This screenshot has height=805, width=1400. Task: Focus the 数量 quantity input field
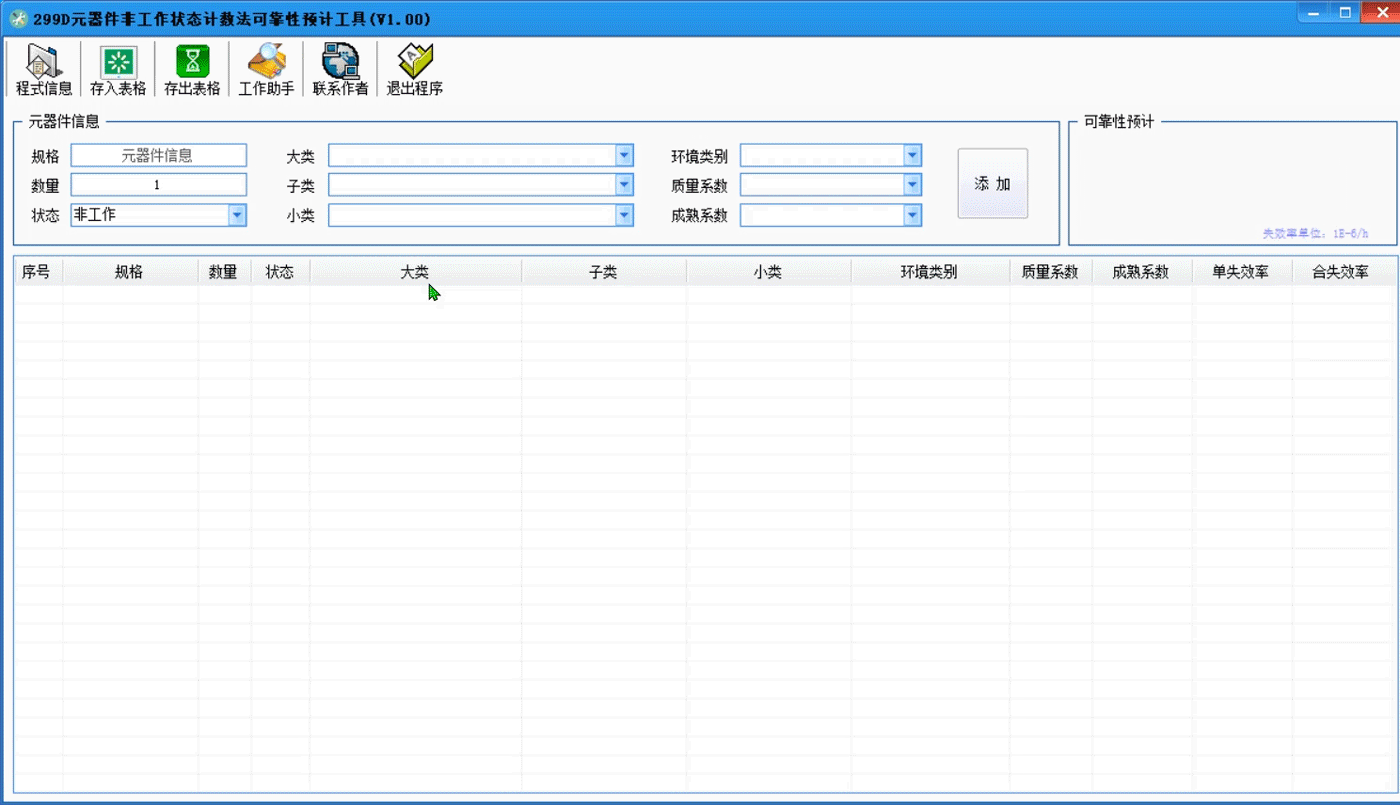pos(158,185)
